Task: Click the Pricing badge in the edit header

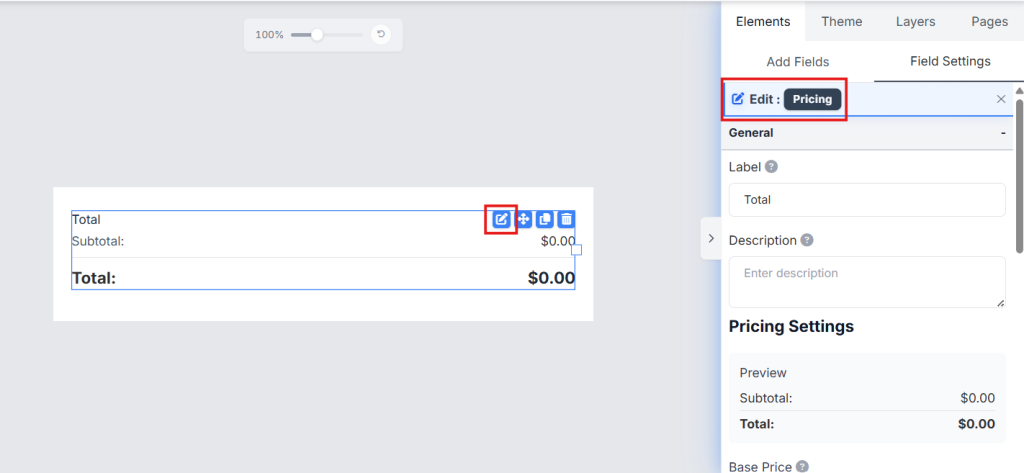Action: 812,99
